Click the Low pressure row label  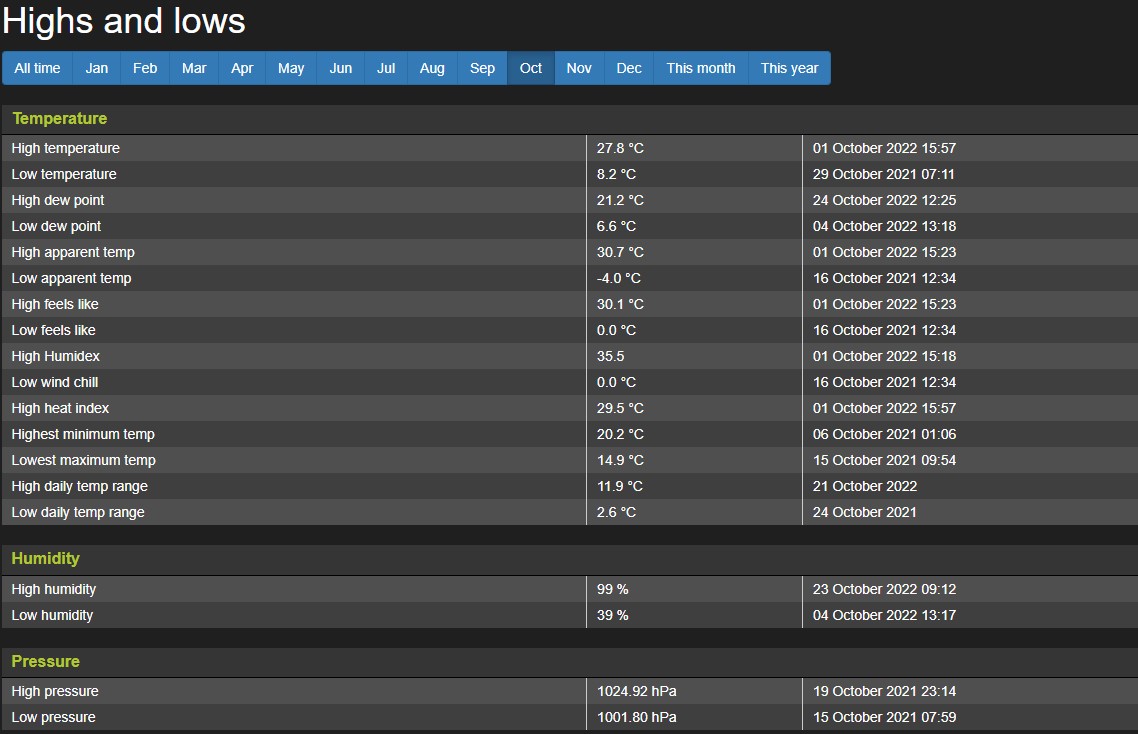point(54,717)
